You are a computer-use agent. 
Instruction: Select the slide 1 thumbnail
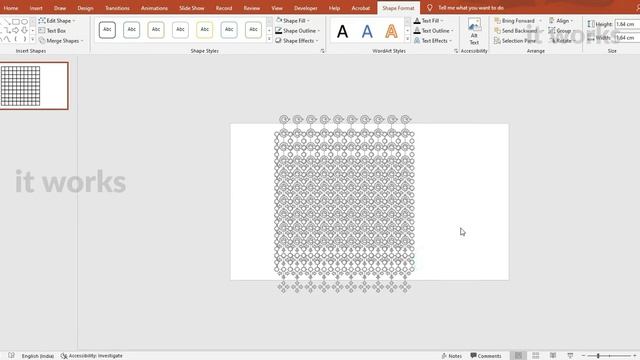point(34,86)
